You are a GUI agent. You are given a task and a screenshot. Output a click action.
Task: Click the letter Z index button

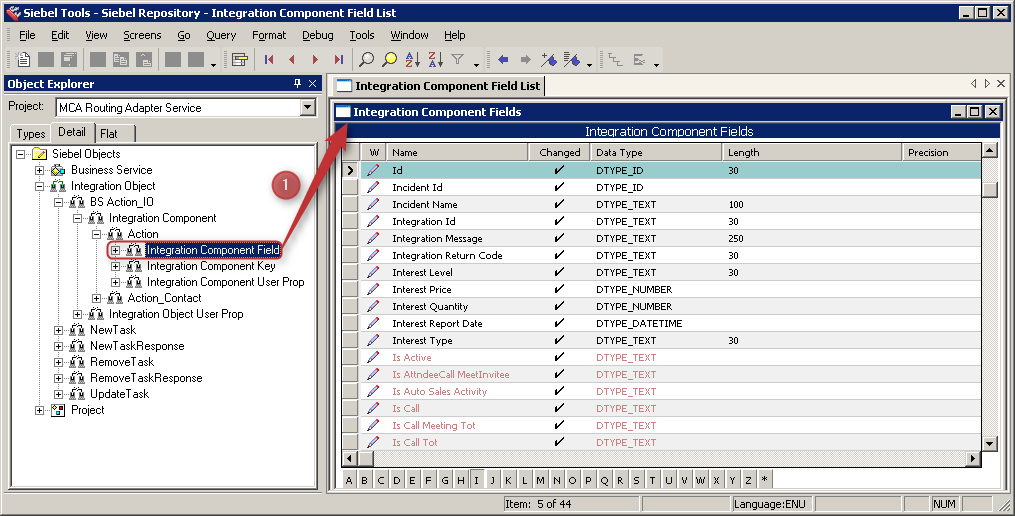click(748, 480)
